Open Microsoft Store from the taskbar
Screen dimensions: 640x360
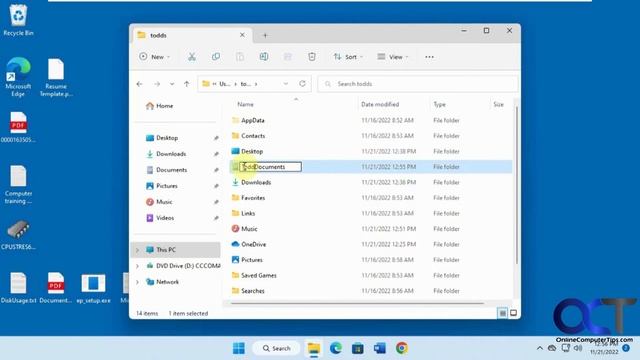pyautogui.click(x=358, y=348)
